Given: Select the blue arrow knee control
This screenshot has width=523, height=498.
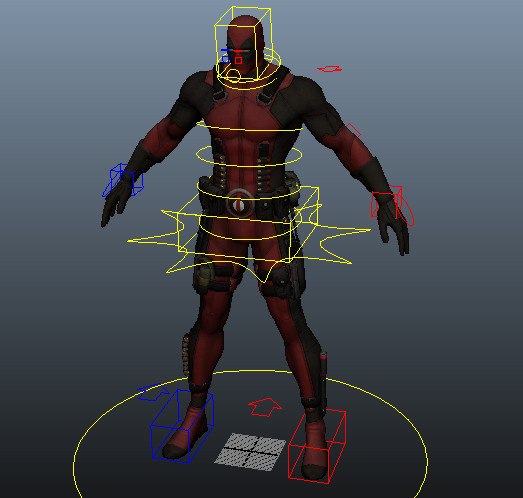Looking at the screenshot, I should (x=153, y=393).
